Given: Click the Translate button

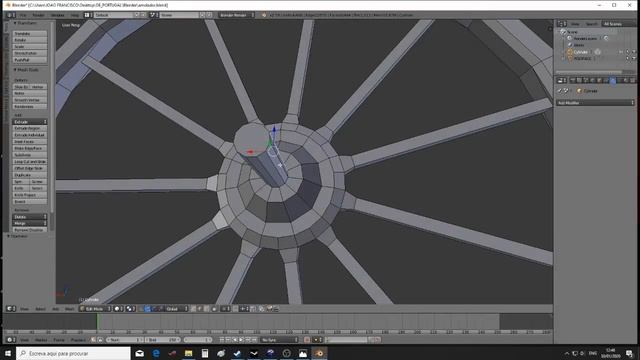Looking at the screenshot, I should [x=30, y=33].
